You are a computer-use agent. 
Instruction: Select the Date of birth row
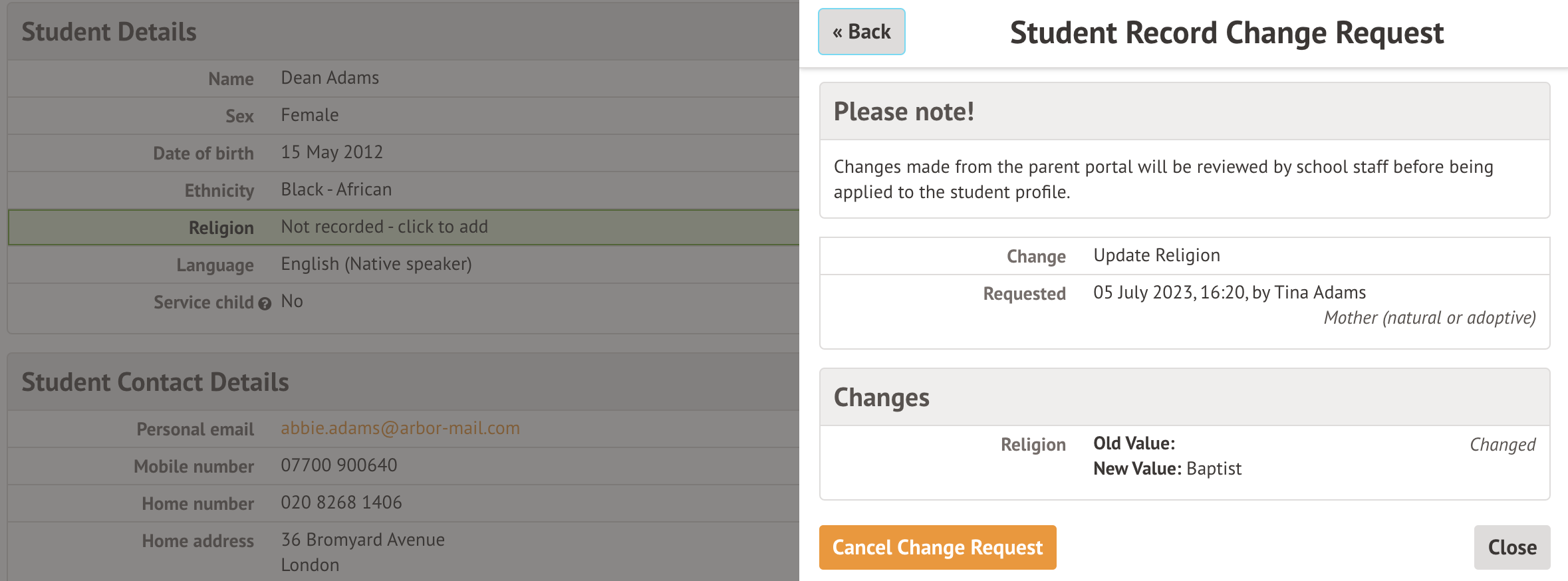pos(331,153)
